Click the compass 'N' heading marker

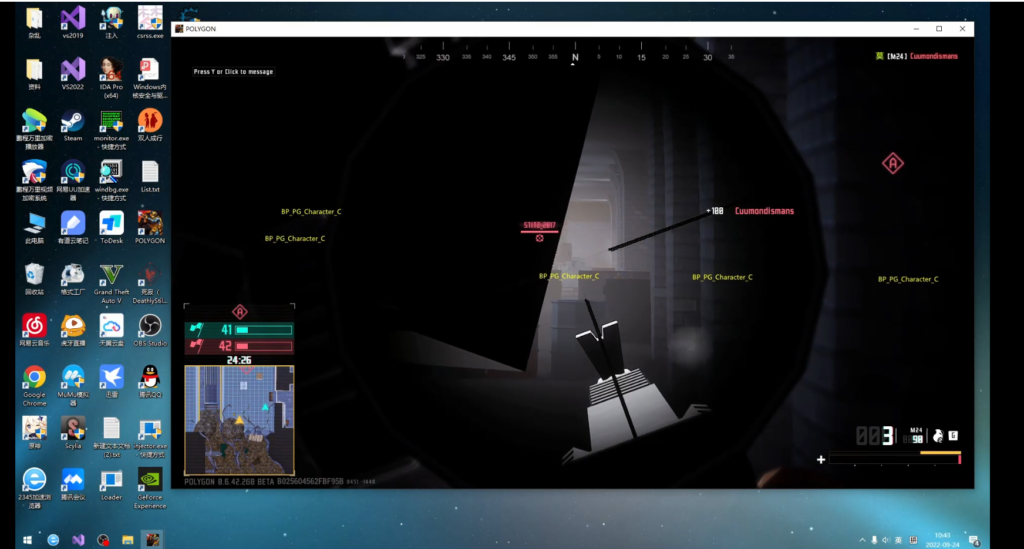coord(575,57)
